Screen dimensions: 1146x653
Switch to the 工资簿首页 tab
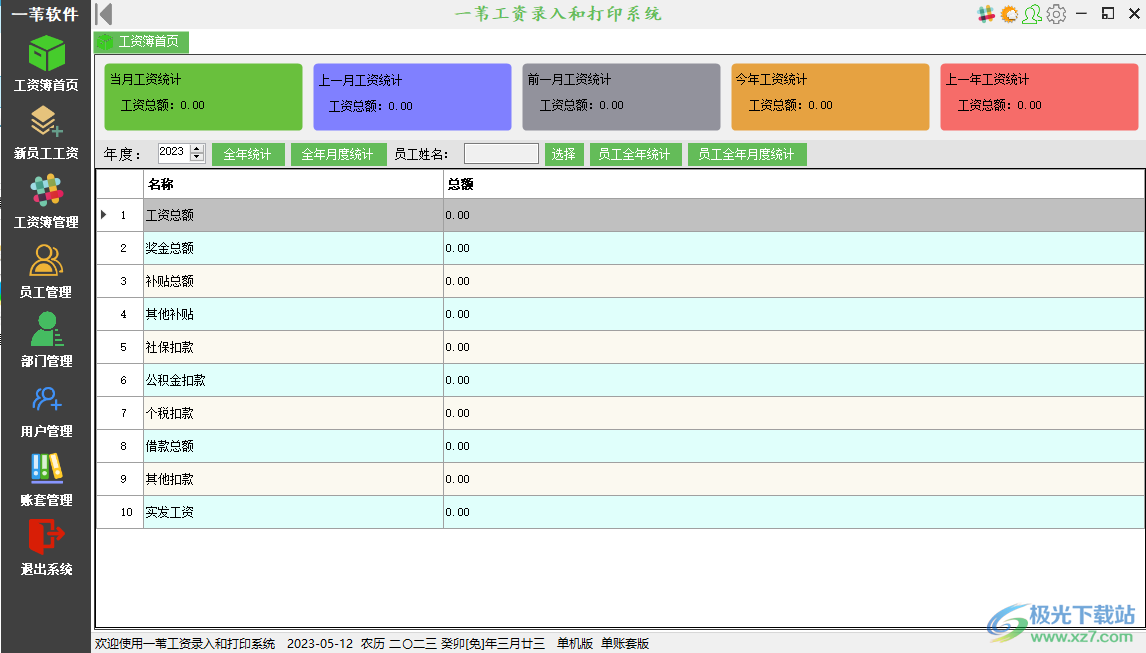click(142, 42)
